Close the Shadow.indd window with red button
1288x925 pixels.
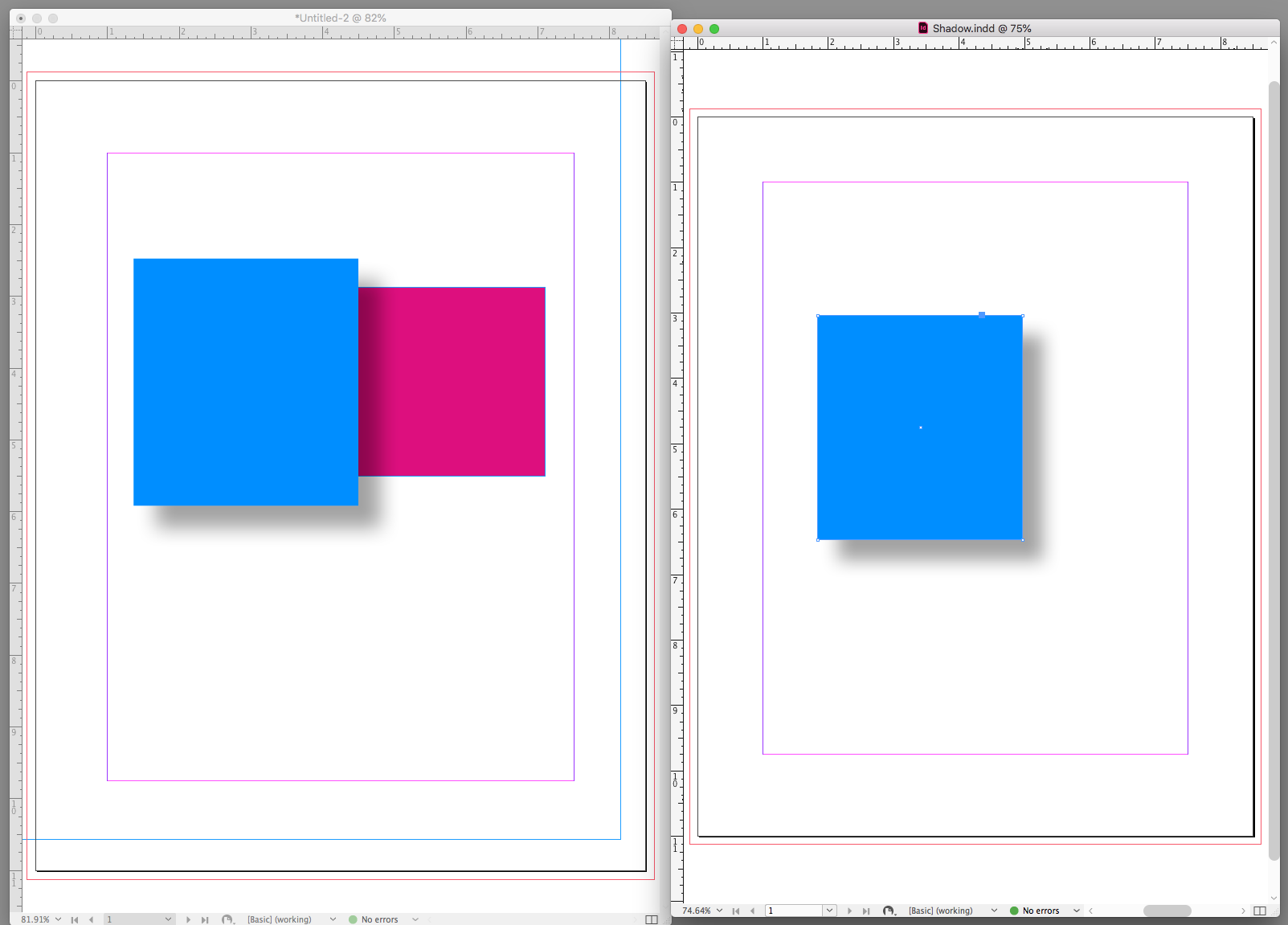[682, 29]
